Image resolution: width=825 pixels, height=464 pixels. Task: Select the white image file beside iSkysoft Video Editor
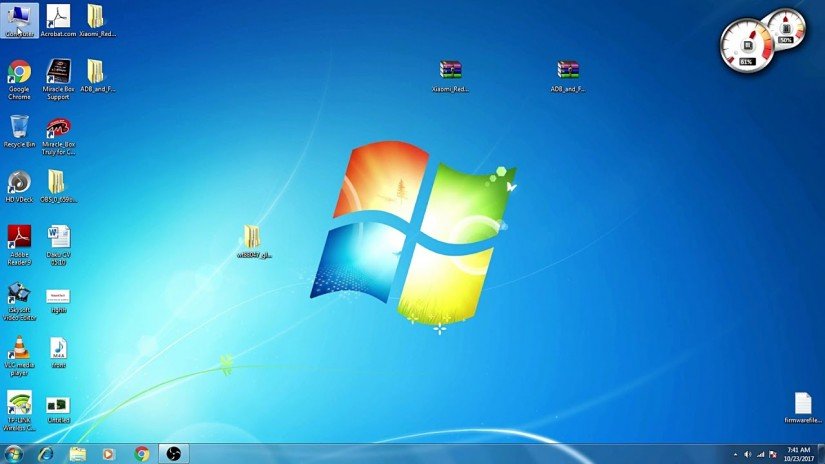tap(58, 301)
